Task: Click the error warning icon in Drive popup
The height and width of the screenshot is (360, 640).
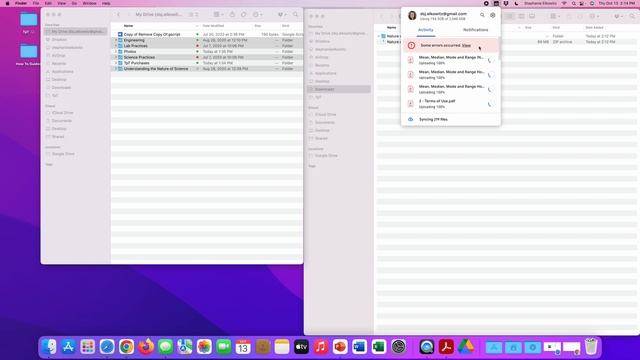Action: (x=411, y=45)
